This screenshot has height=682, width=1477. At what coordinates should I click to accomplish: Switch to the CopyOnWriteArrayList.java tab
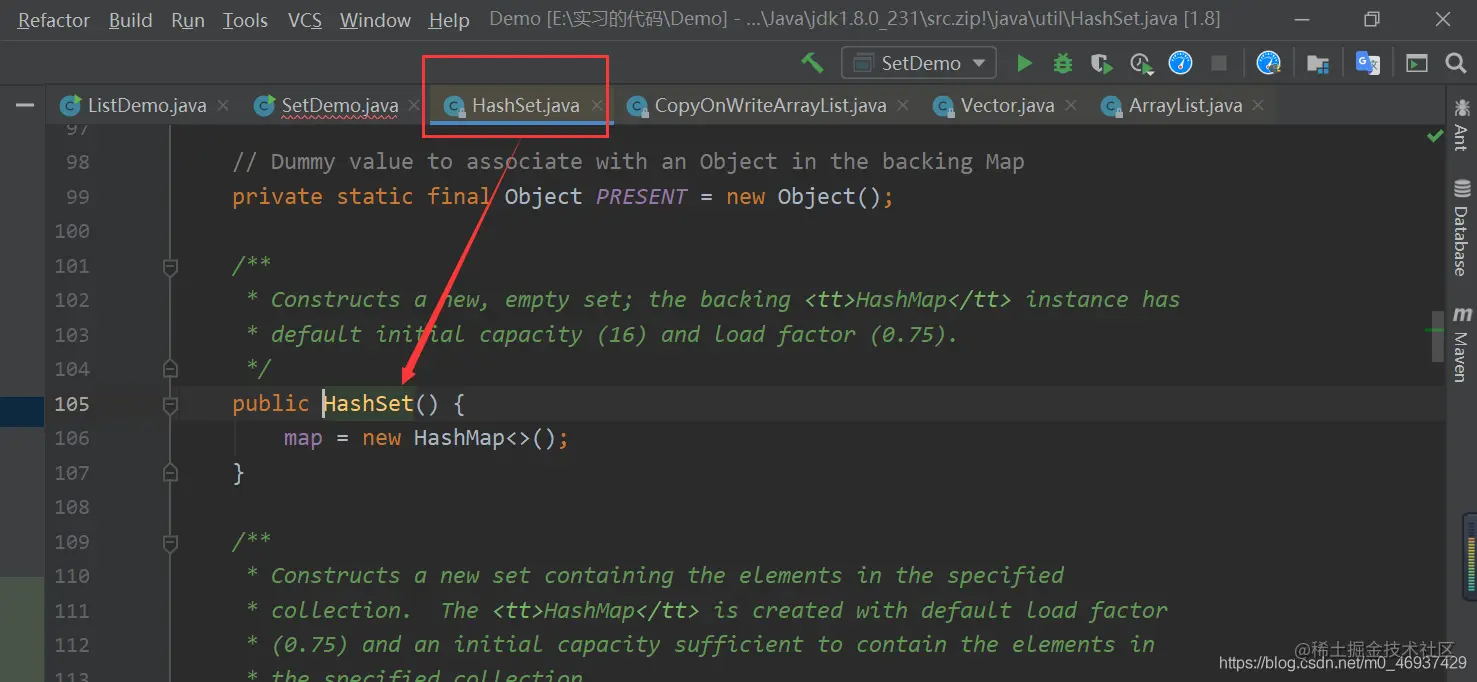(770, 105)
